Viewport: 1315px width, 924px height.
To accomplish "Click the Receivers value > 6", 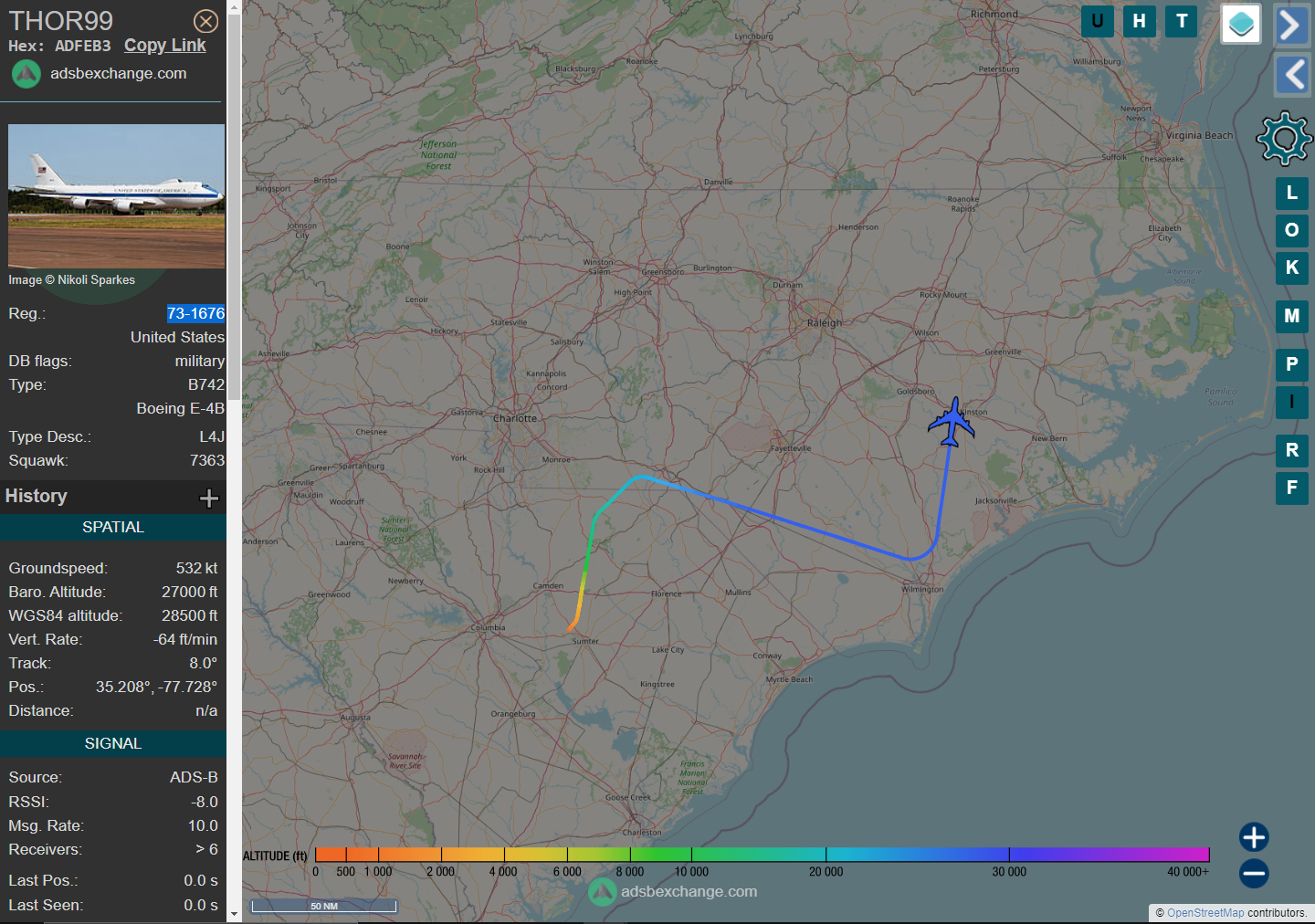I will 206,850.
